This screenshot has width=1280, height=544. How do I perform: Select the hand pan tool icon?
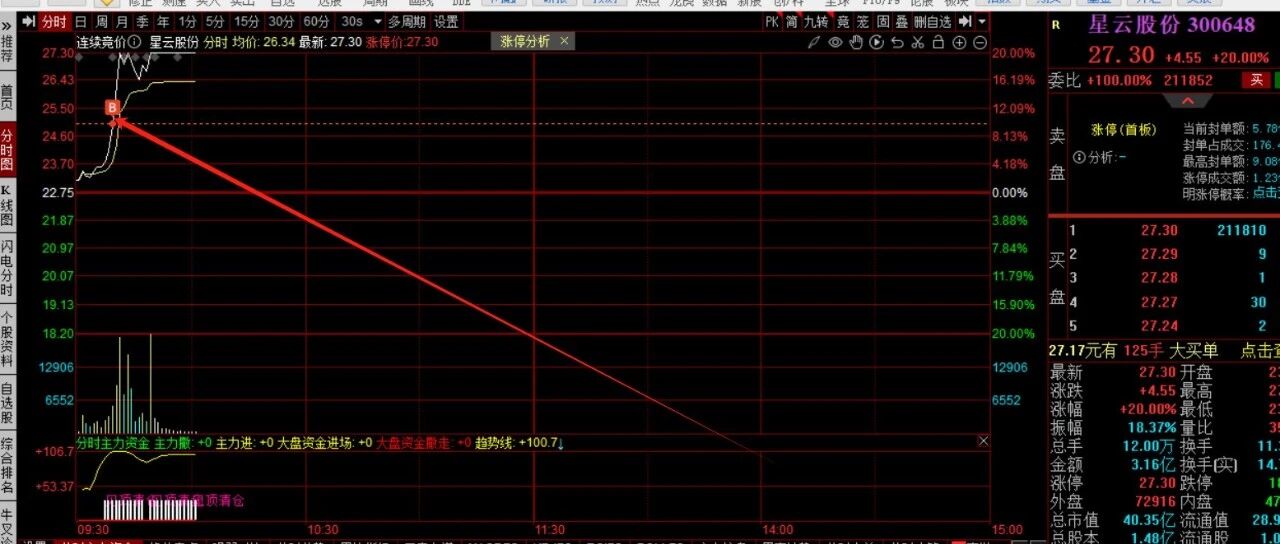[x=856, y=42]
